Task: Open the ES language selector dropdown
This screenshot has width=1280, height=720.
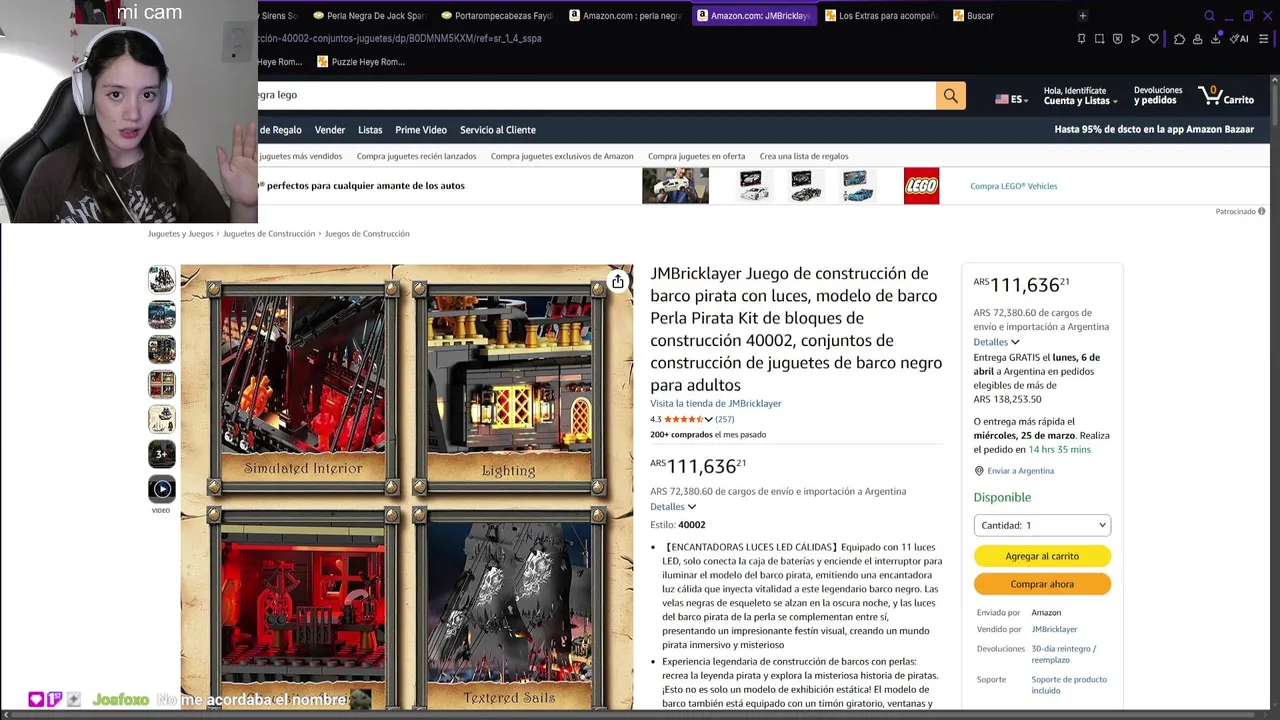Action: tap(1011, 99)
